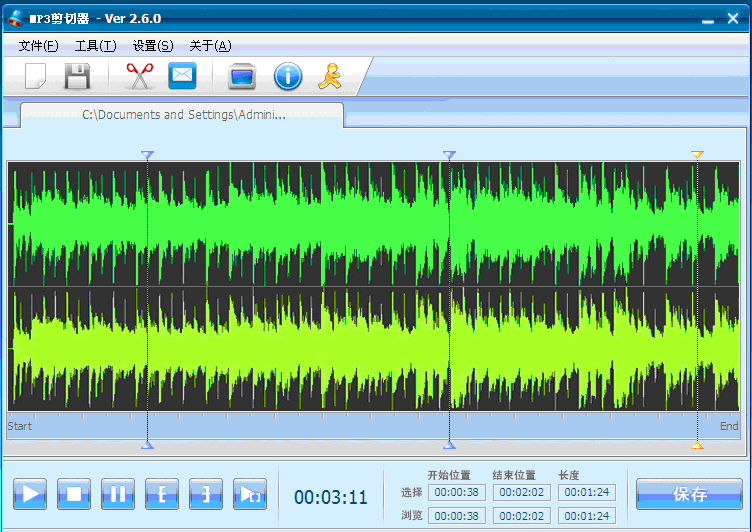Viewport: 752px width, 532px height.
Task: Open the 文件(F) menu
Action: click(38, 46)
